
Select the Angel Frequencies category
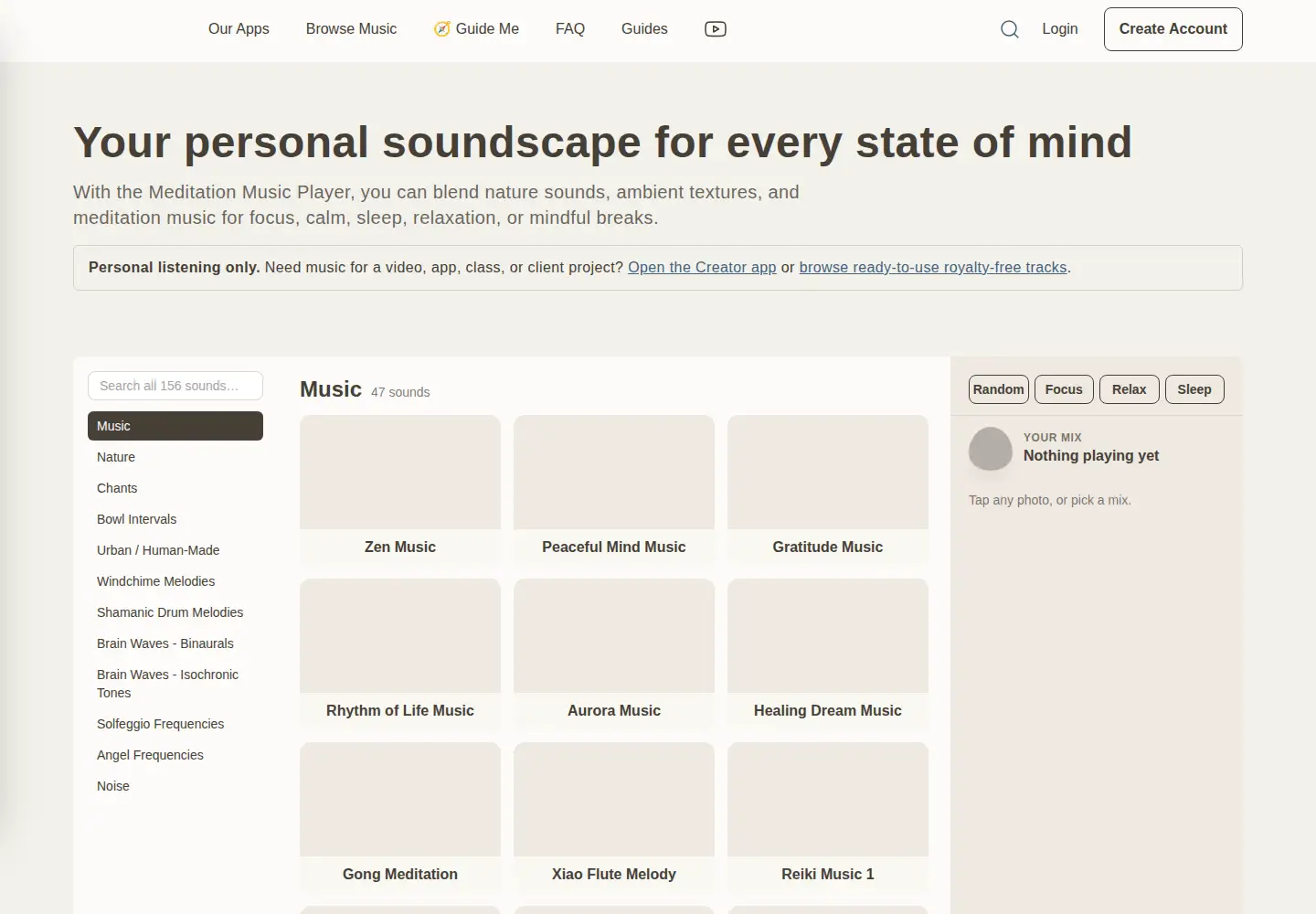(175, 755)
